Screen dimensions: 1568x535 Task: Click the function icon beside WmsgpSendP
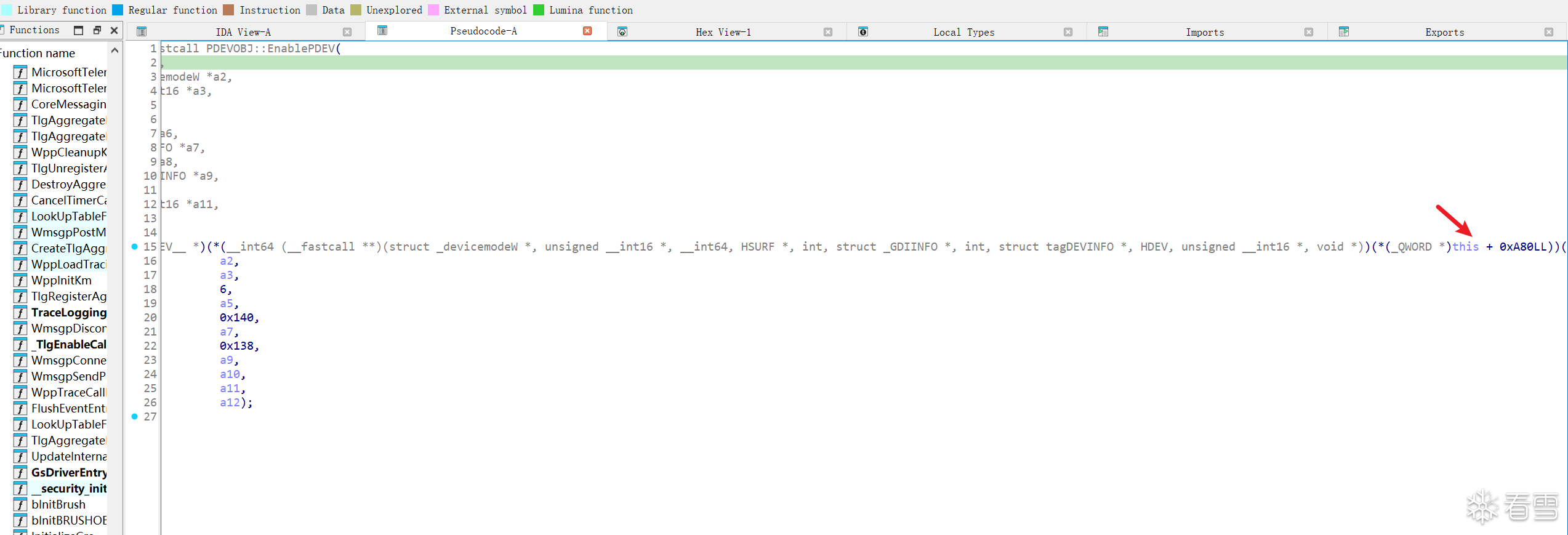(20, 377)
